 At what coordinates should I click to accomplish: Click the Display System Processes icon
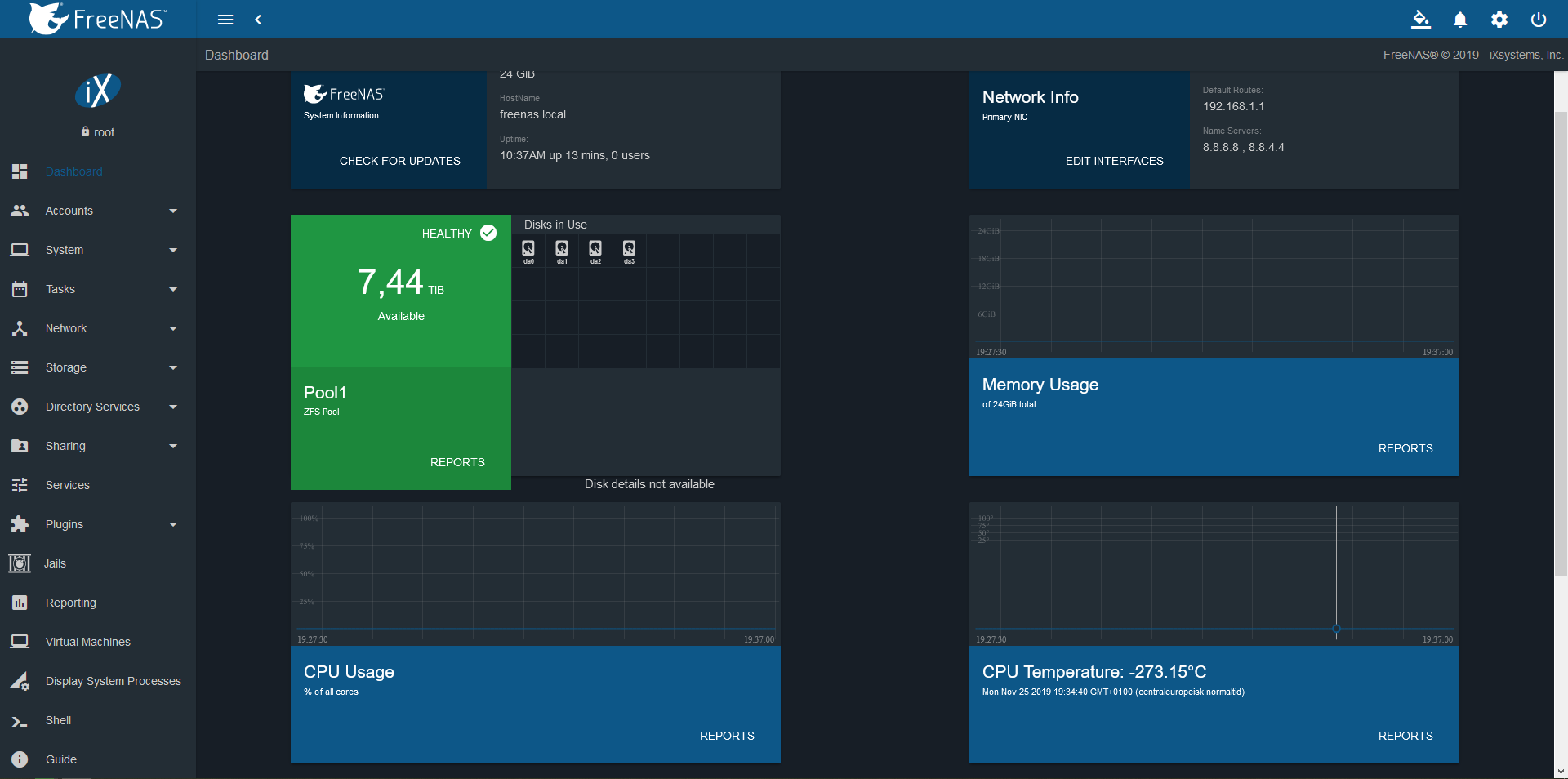[20, 681]
